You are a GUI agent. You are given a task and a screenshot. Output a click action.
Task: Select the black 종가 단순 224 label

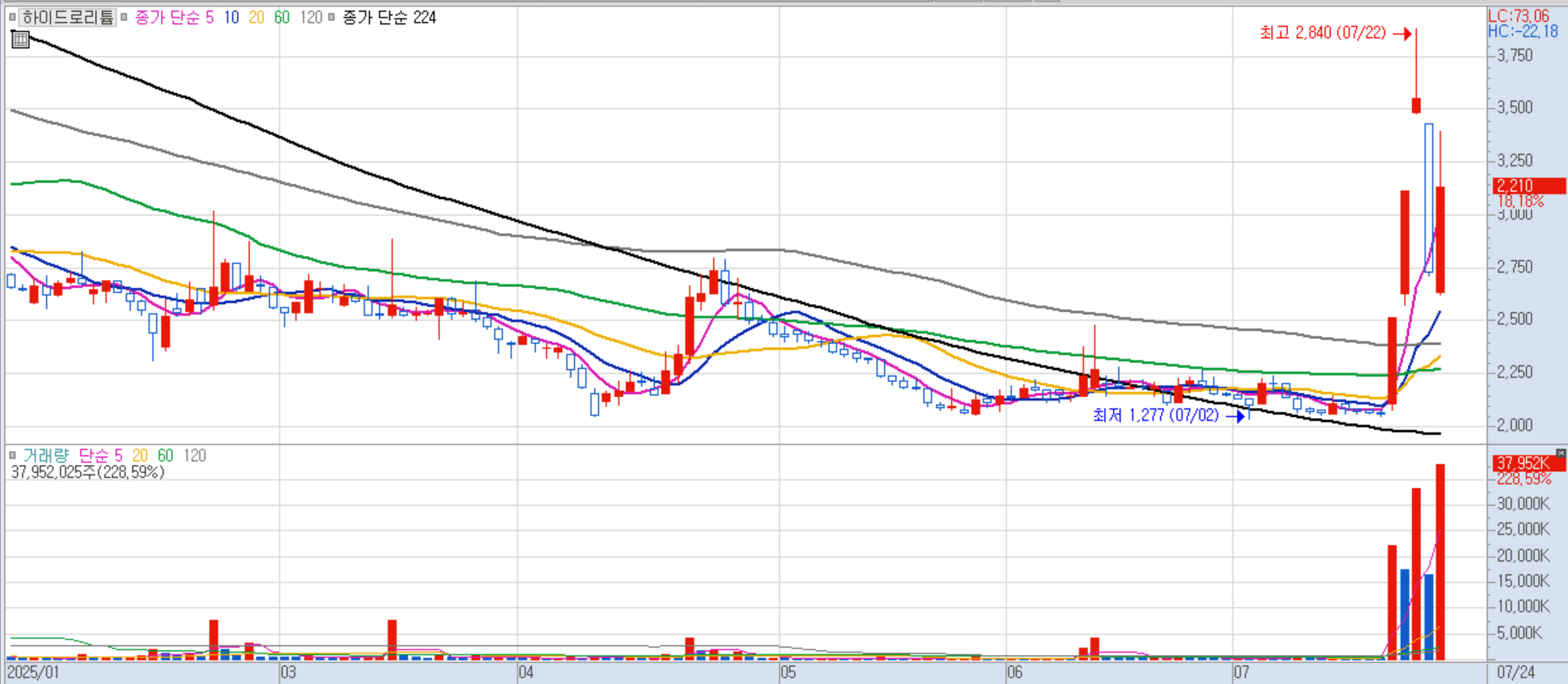(389, 17)
